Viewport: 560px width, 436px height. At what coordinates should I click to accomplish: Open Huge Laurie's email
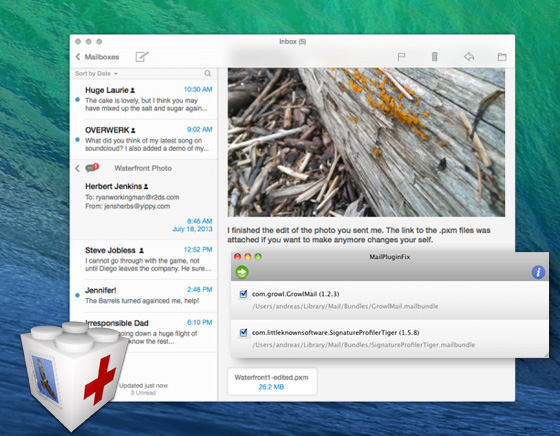pyautogui.click(x=144, y=99)
